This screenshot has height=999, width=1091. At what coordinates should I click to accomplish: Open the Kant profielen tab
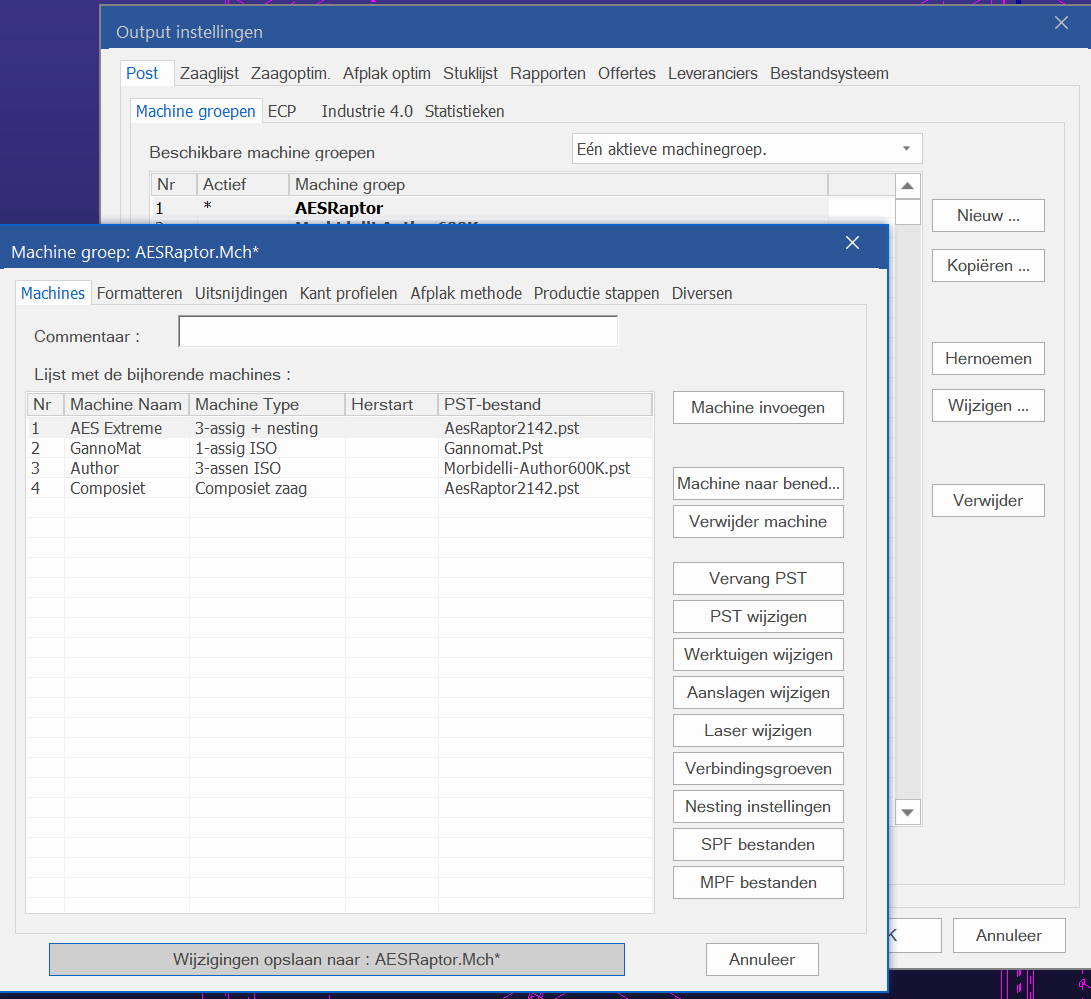[348, 293]
